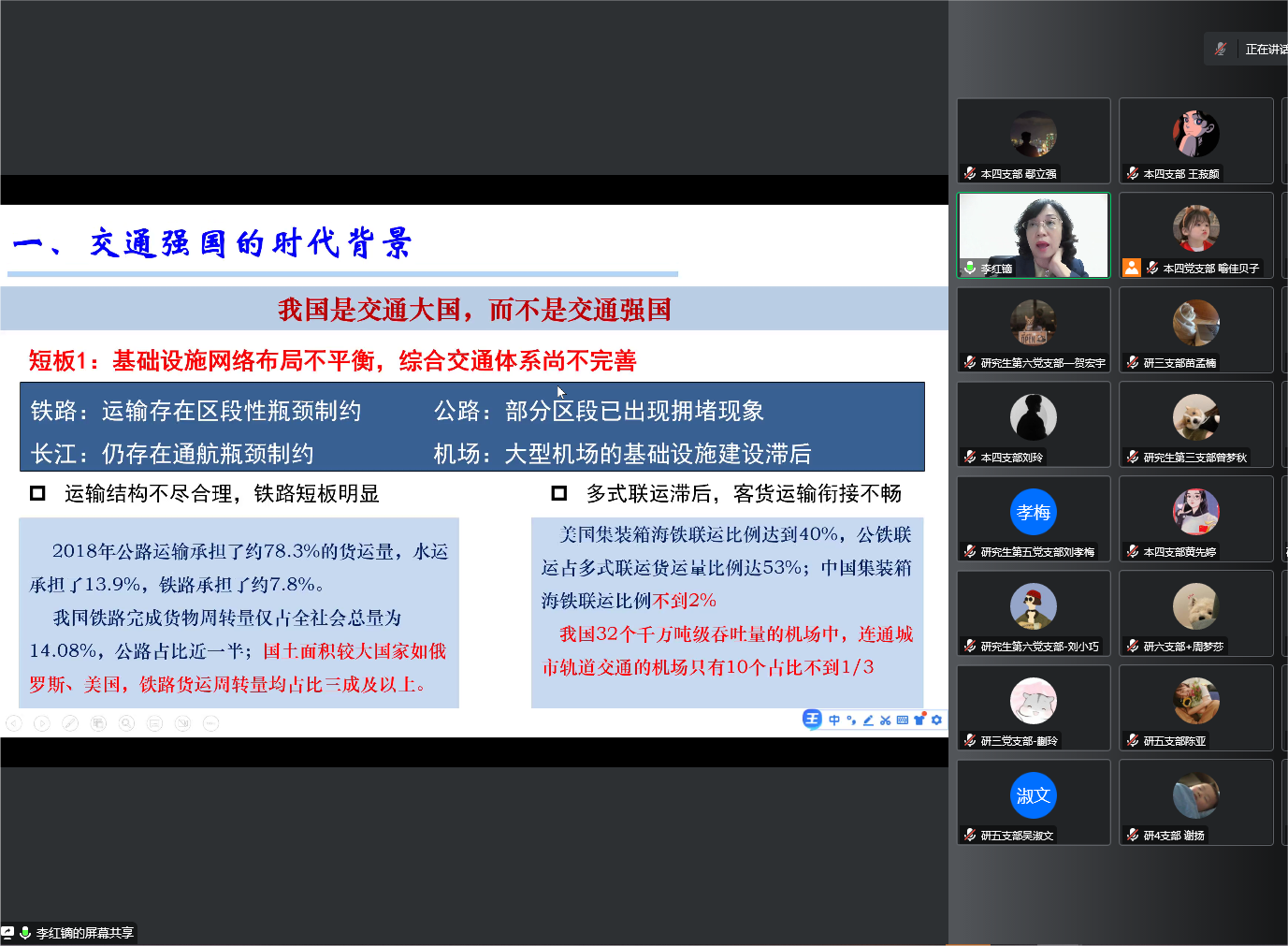The image size is (1288, 946).
Task: Advance to next slide using right arrow
Action: click(x=42, y=723)
